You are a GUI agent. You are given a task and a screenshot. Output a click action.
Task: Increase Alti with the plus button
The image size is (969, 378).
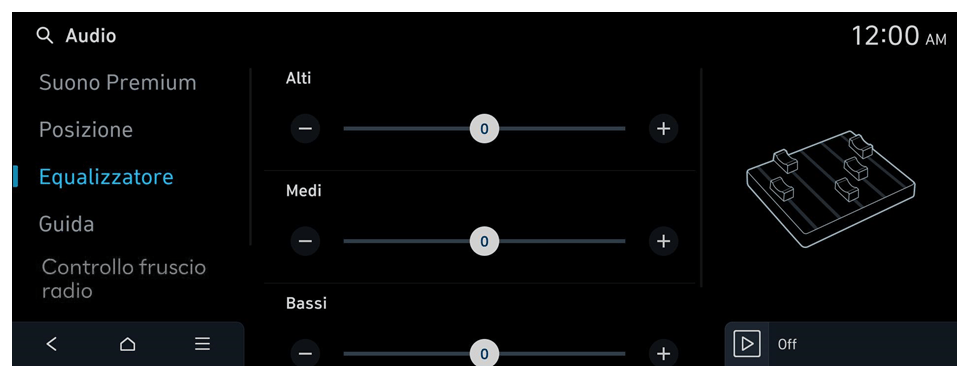663,128
